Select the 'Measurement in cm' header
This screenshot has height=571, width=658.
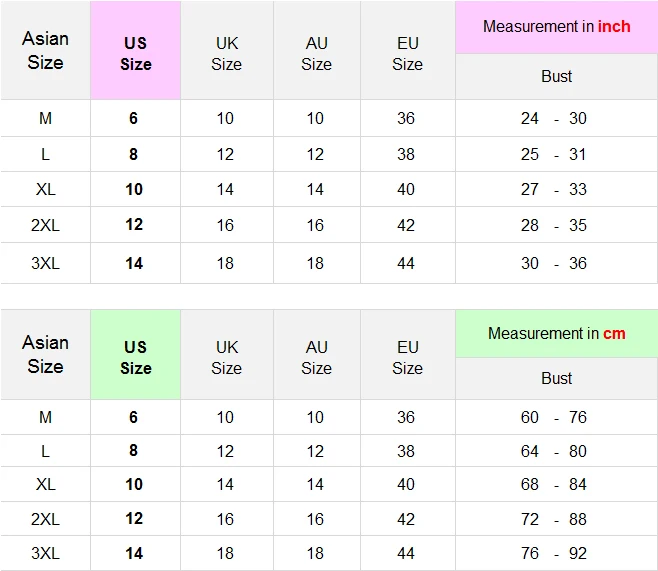point(556,334)
